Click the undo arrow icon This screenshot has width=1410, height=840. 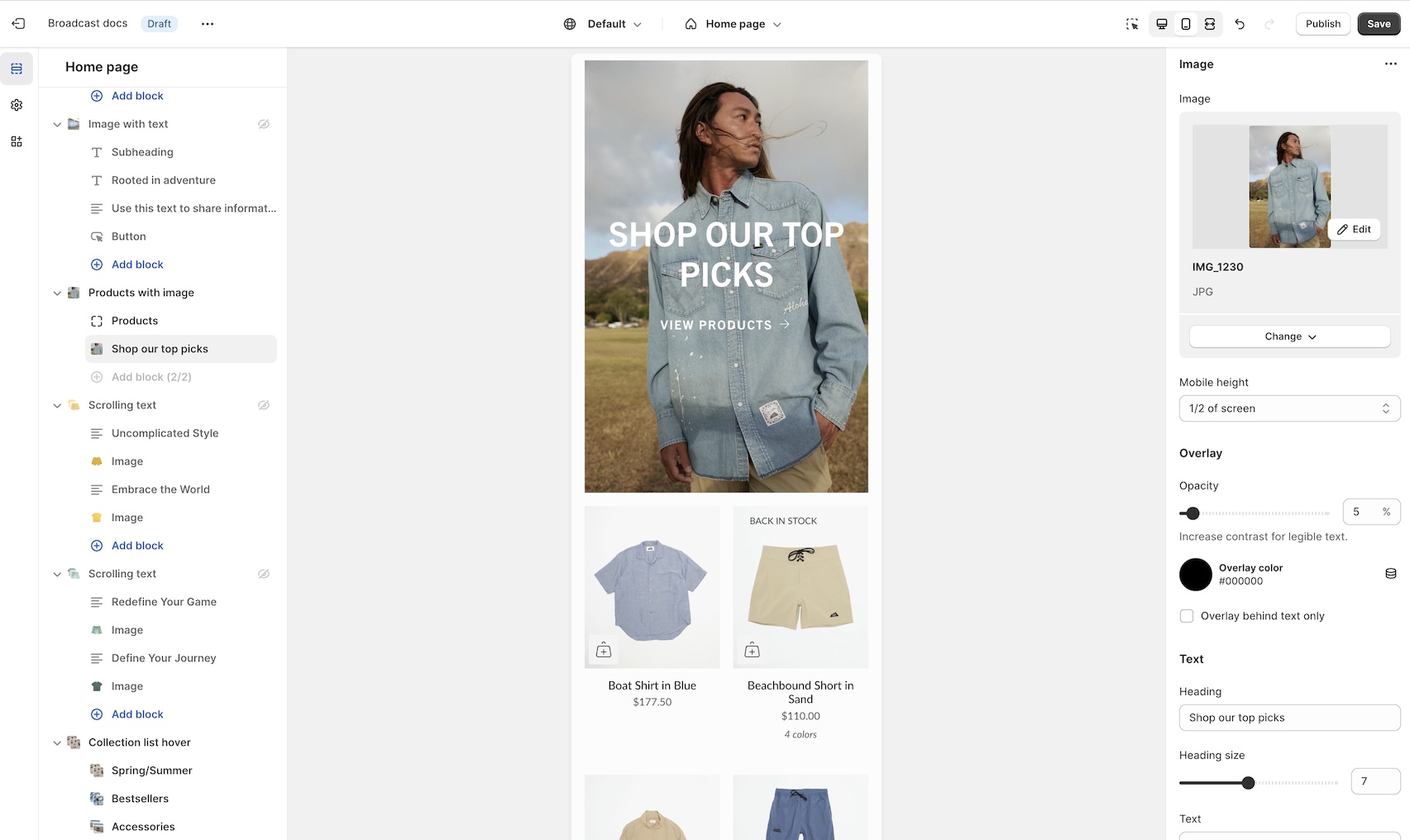pyautogui.click(x=1240, y=24)
